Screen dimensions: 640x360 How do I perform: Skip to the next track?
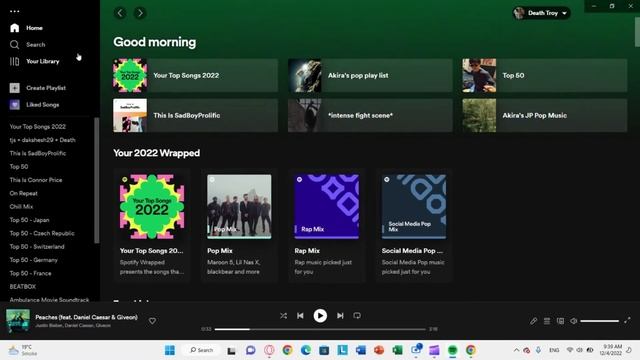[x=340, y=316]
